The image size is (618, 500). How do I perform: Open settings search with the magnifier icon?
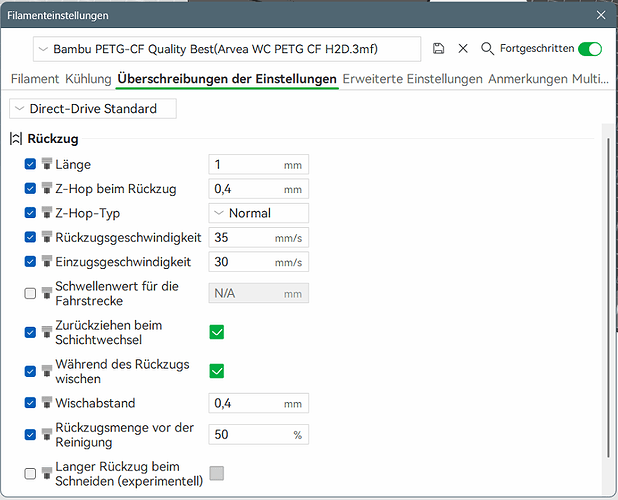pyautogui.click(x=488, y=49)
